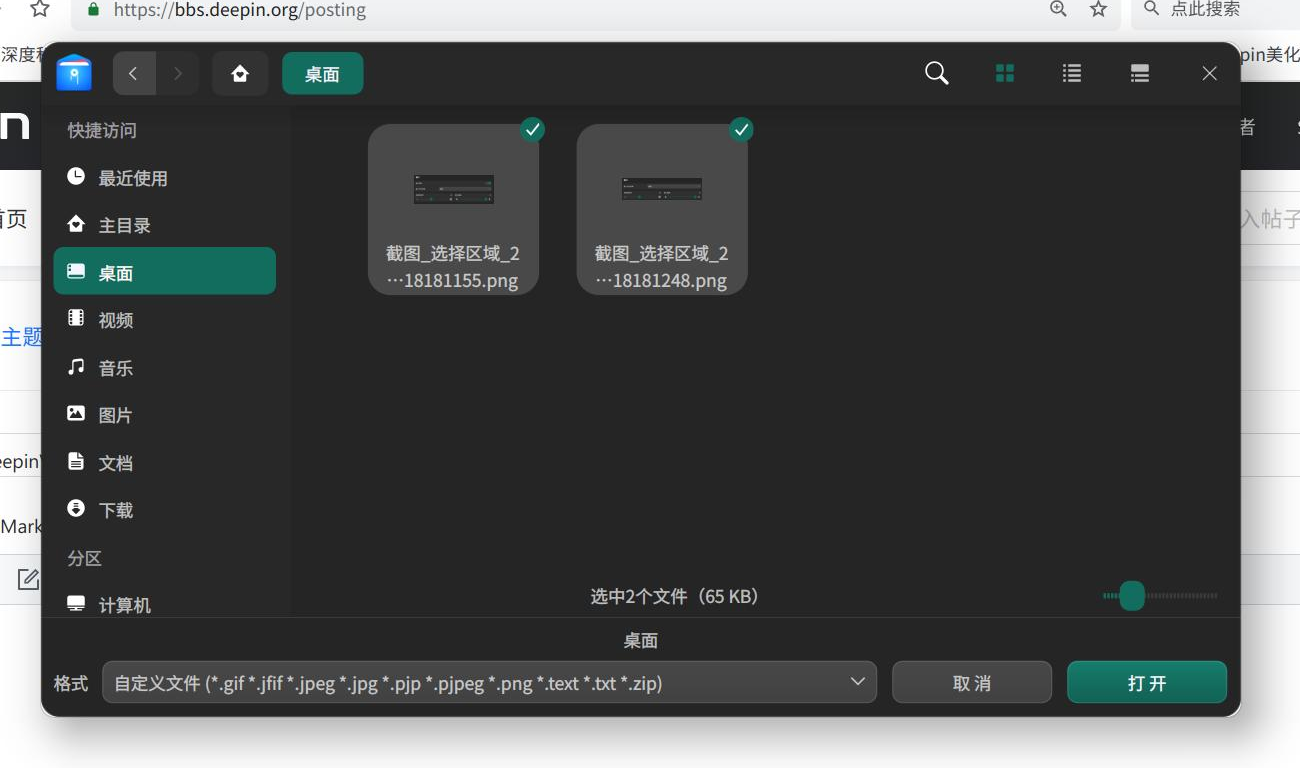
Task: Switch to icon grid view mode
Action: coord(1004,72)
